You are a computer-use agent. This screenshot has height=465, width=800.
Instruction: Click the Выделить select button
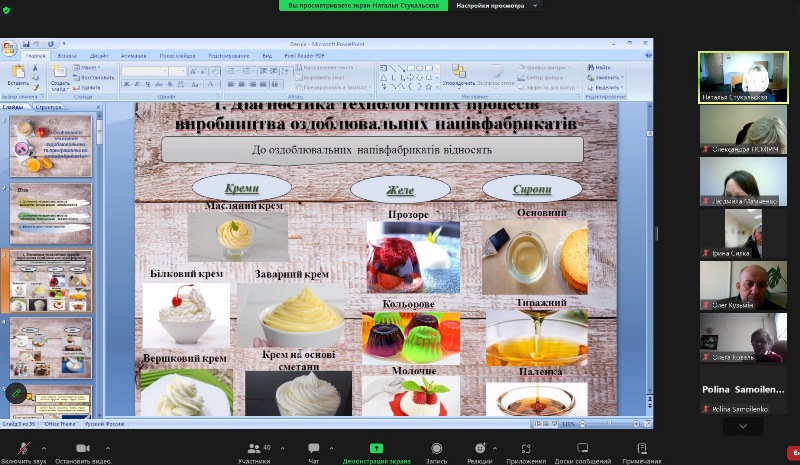pos(605,88)
